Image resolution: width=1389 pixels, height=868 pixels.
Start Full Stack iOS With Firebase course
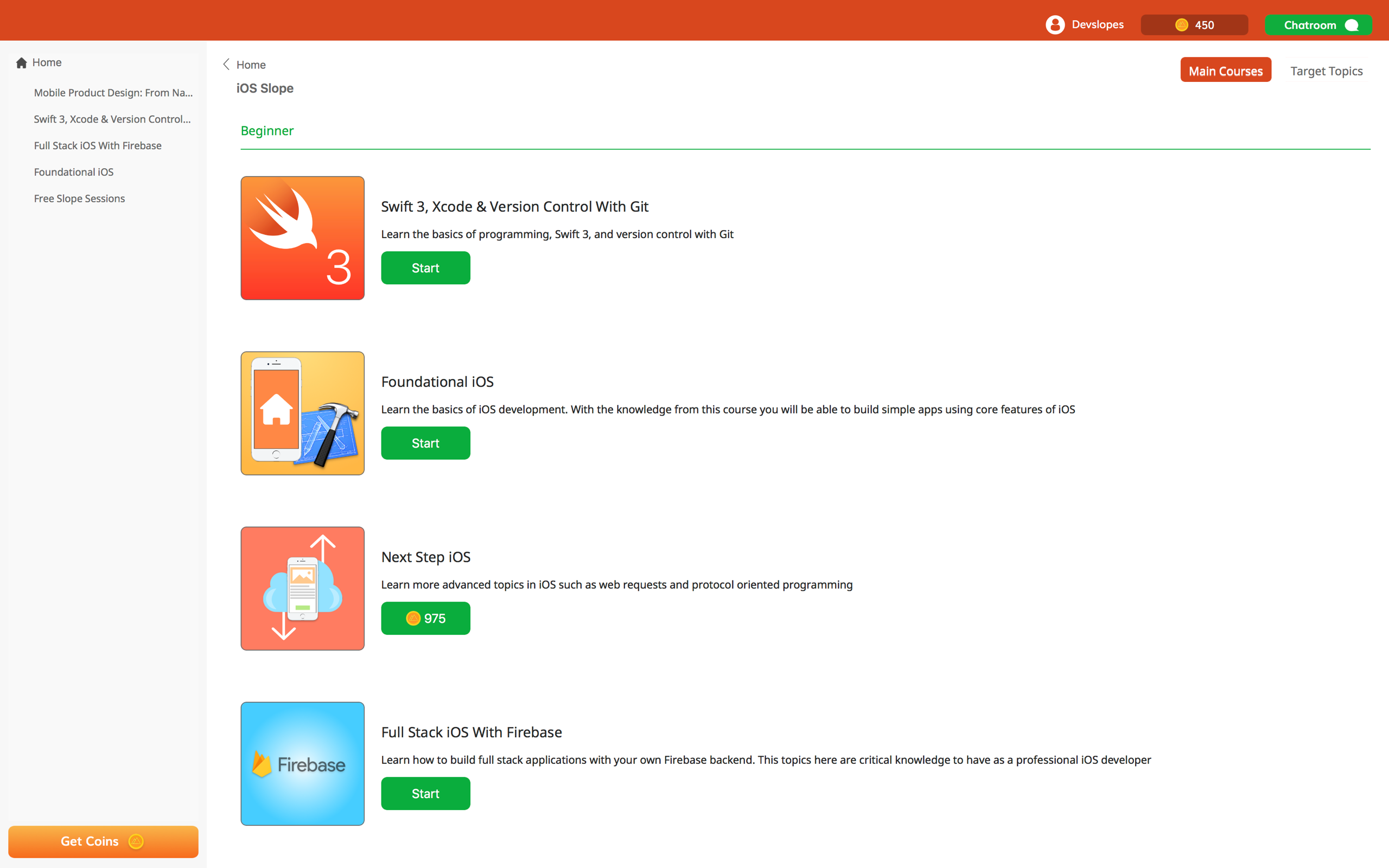coord(425,793)
